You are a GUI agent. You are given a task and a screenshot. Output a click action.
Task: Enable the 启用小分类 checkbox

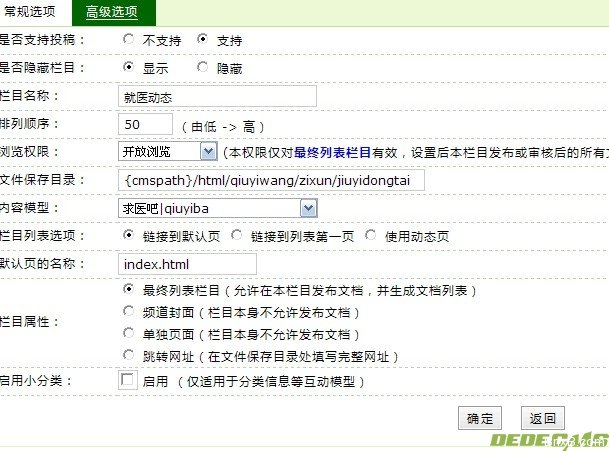(x=127, y=380)
